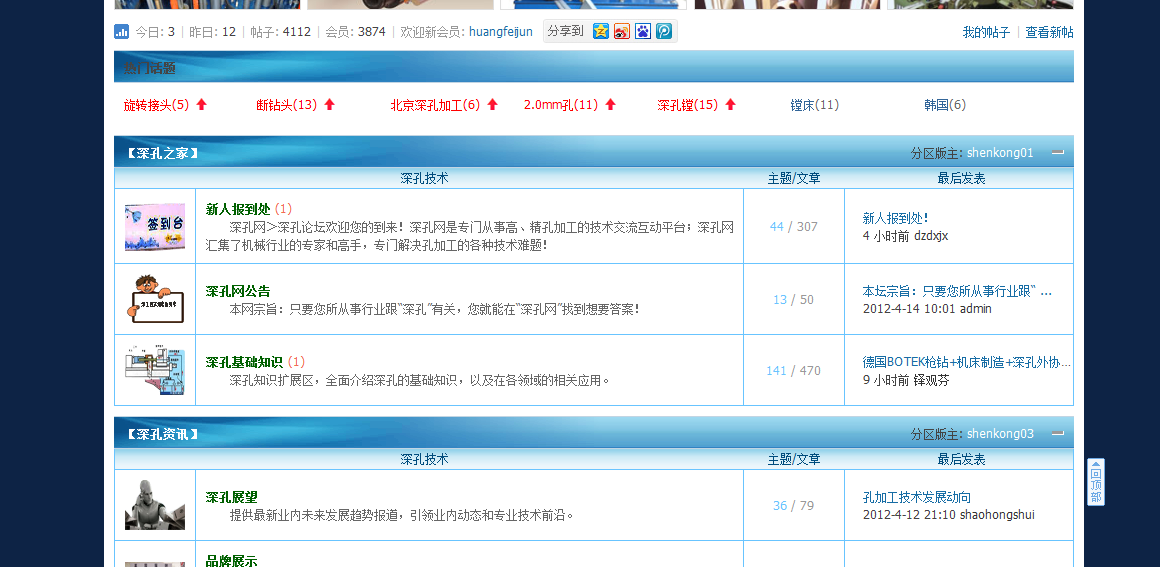Open the 深孔展望 forum

[x=232, y=497]
